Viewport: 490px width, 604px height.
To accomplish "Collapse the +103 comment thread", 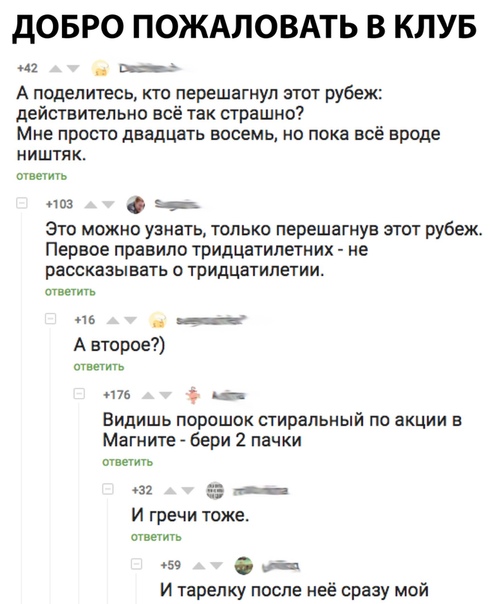I will pos(21,204).
